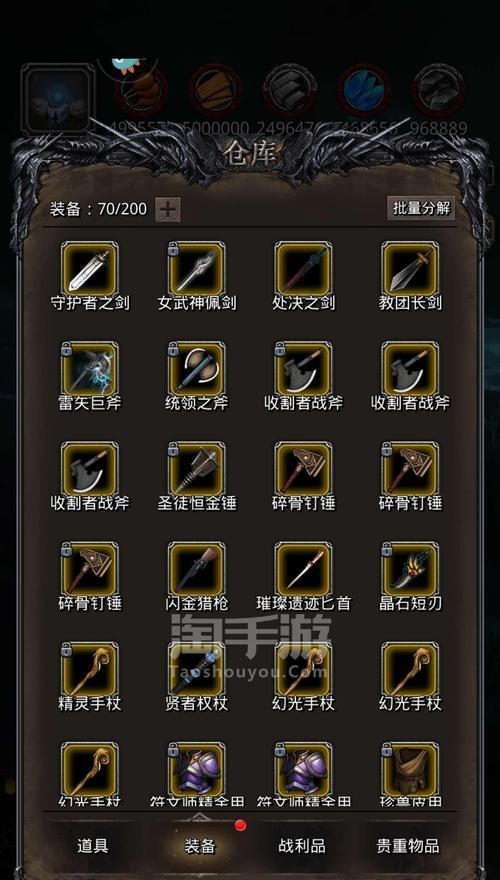Choose the 晶石短刃 blade icon
Screen dimensions: 500x880
click(410, 570)
